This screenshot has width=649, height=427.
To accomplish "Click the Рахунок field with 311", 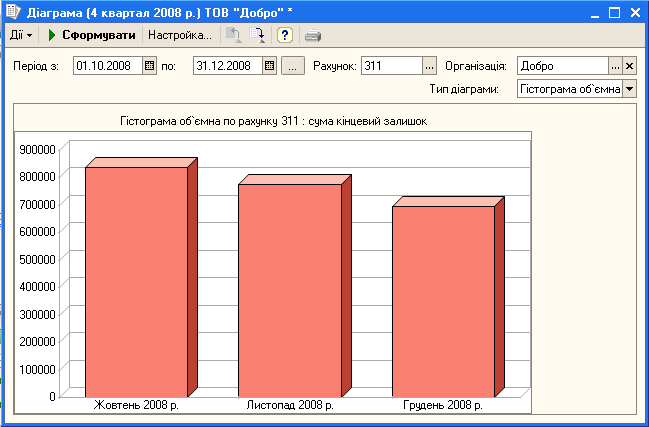I will pyautogui.click(x=392, y=66).
